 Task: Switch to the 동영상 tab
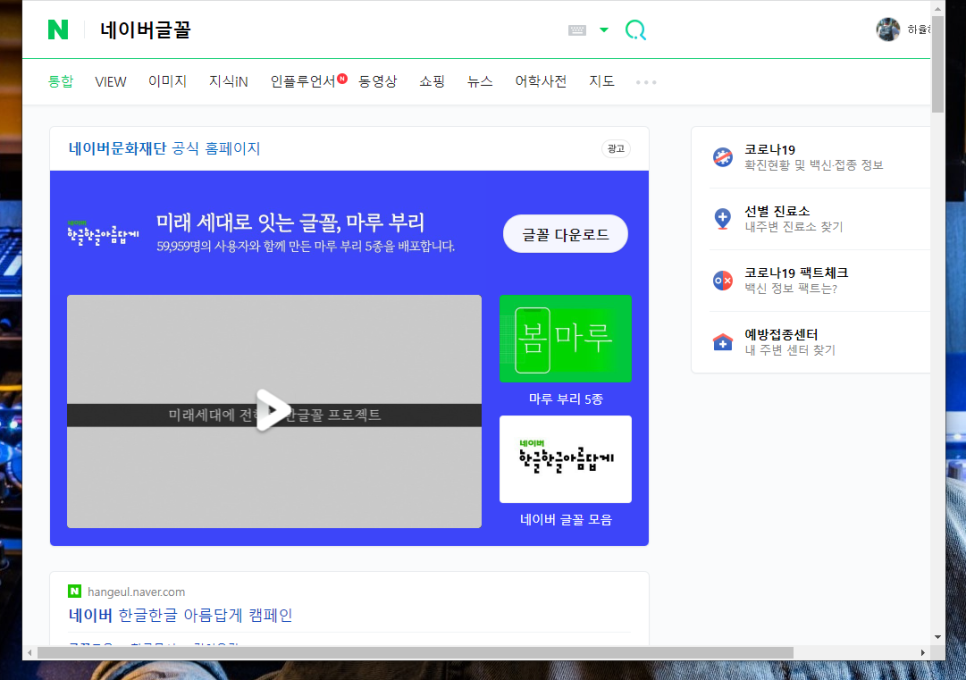coord(378,81)
